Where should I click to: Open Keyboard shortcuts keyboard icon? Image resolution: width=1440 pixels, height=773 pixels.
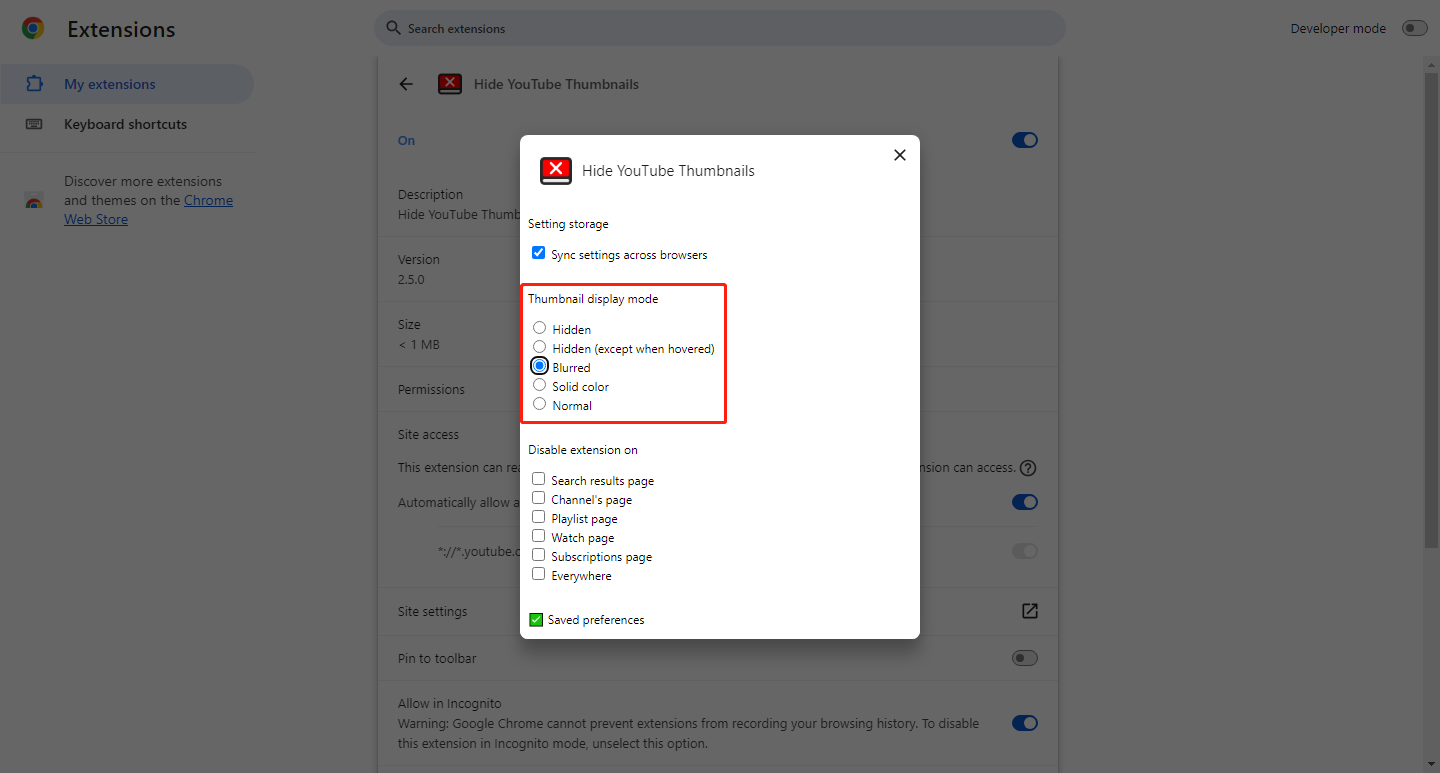[34, 124]
